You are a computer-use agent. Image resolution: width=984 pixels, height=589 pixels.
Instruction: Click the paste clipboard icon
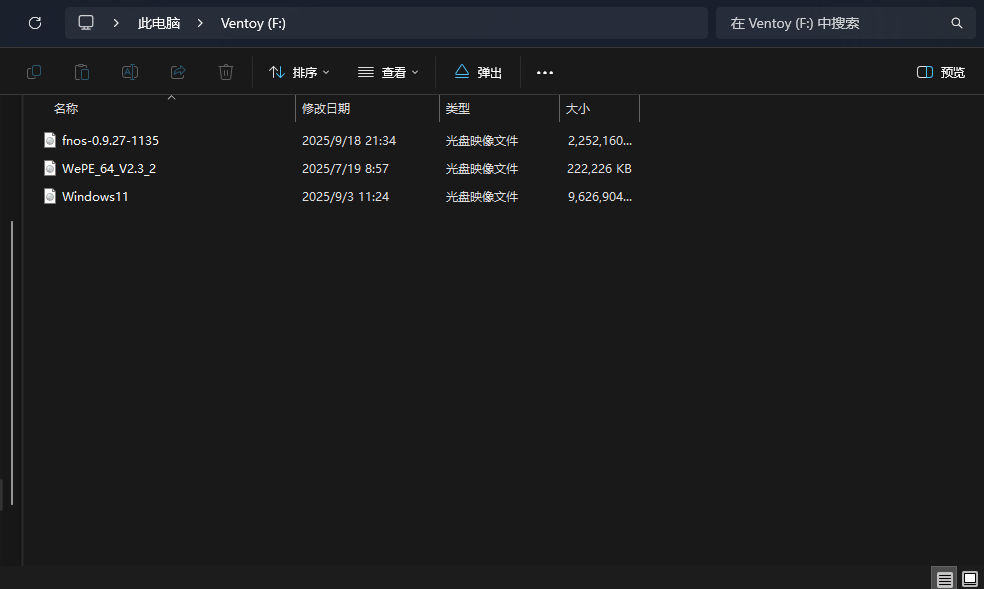coord(82,72)
